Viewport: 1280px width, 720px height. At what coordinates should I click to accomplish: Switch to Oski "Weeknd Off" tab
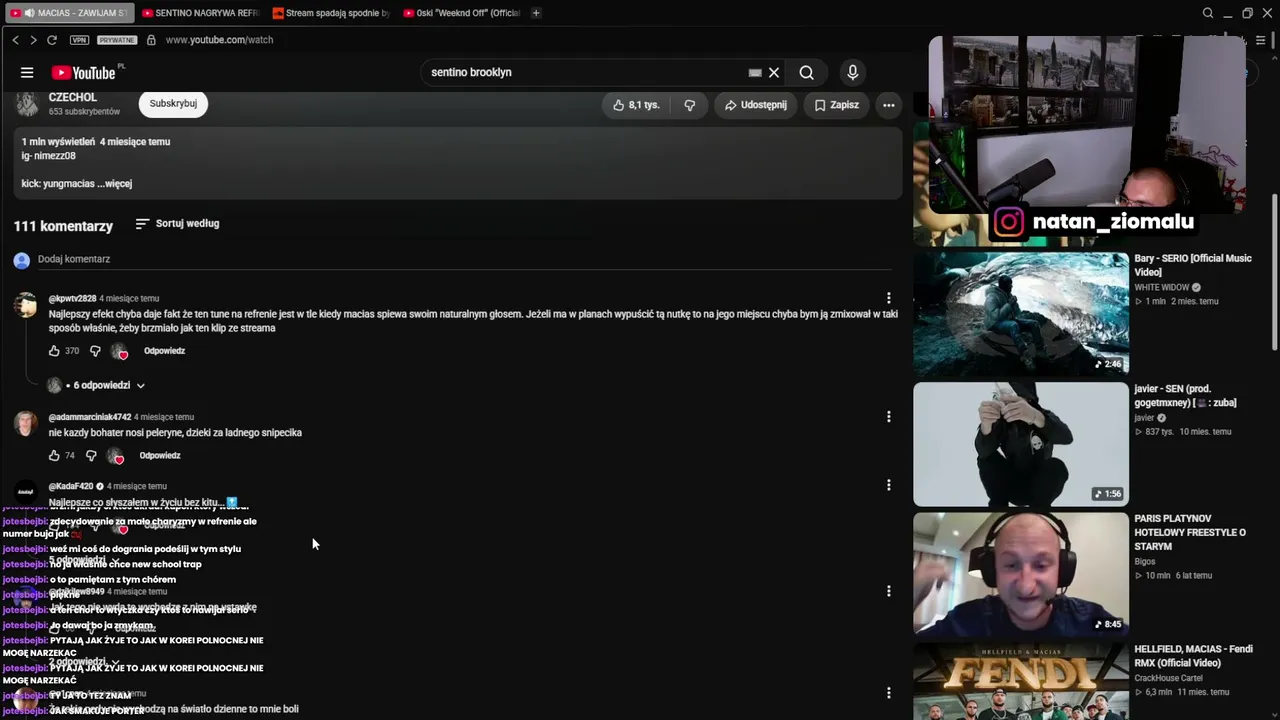point(461,13)
